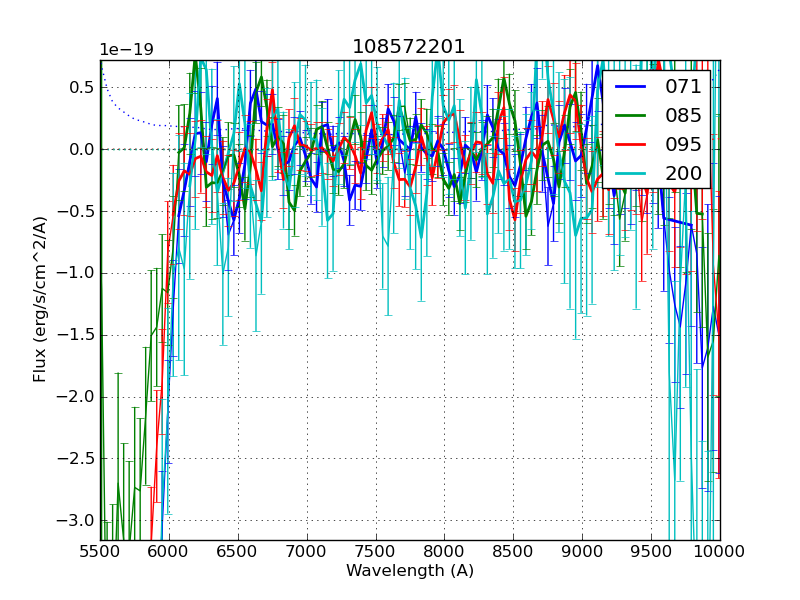
Task: Click the −3.0 y-axis tick label
Action: [x=74, y=521]
